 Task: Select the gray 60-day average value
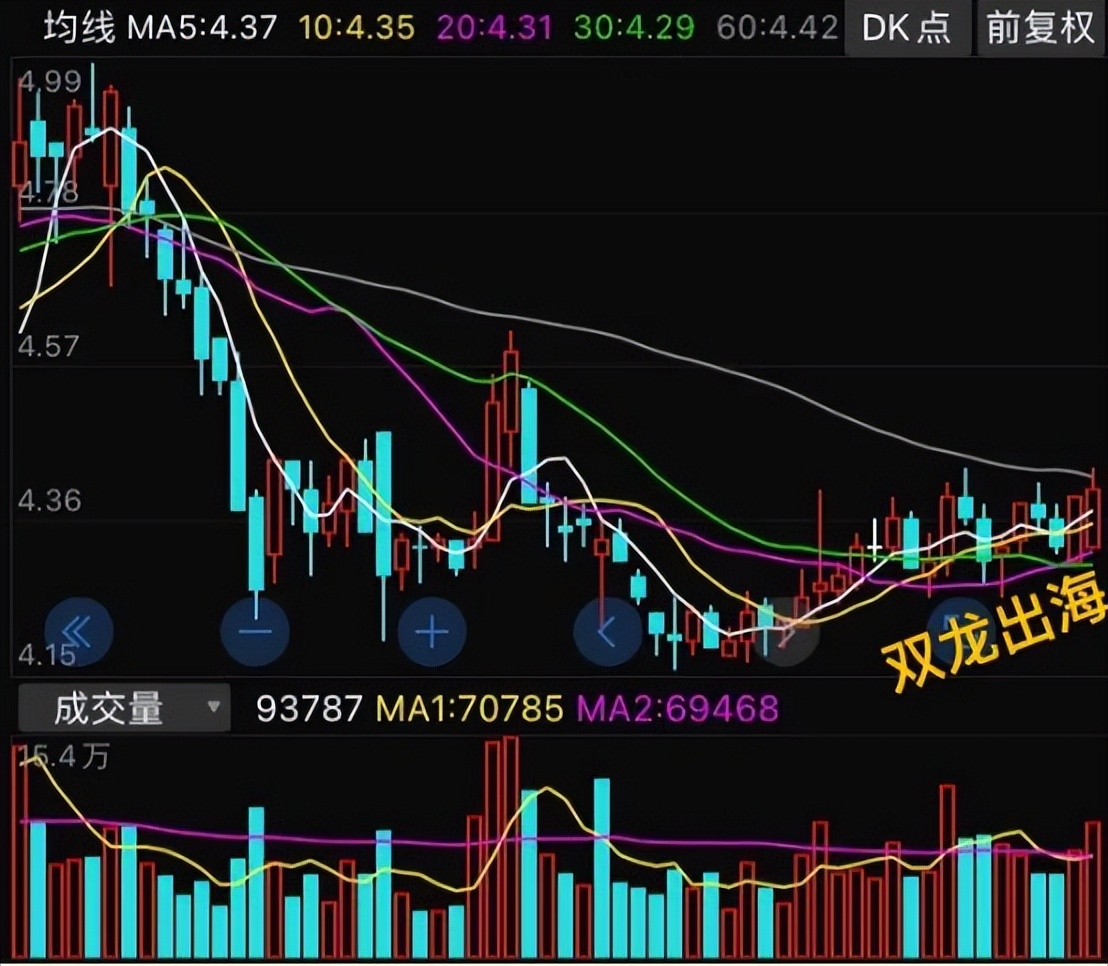pyautogui.click(x=777, y=28)
